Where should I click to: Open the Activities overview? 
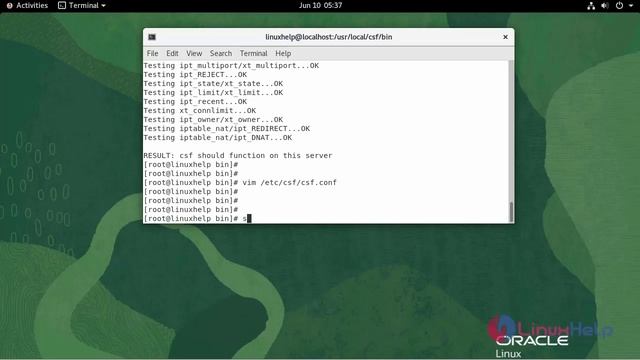click(27, 5)
